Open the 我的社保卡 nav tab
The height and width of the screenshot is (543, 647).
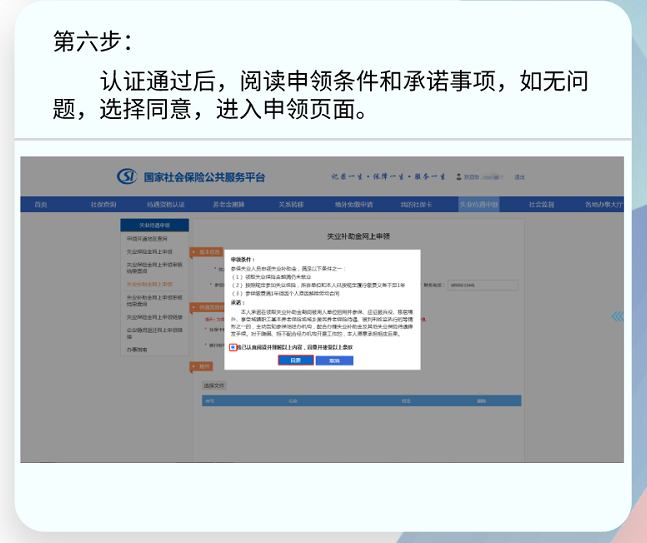(416, 204)
